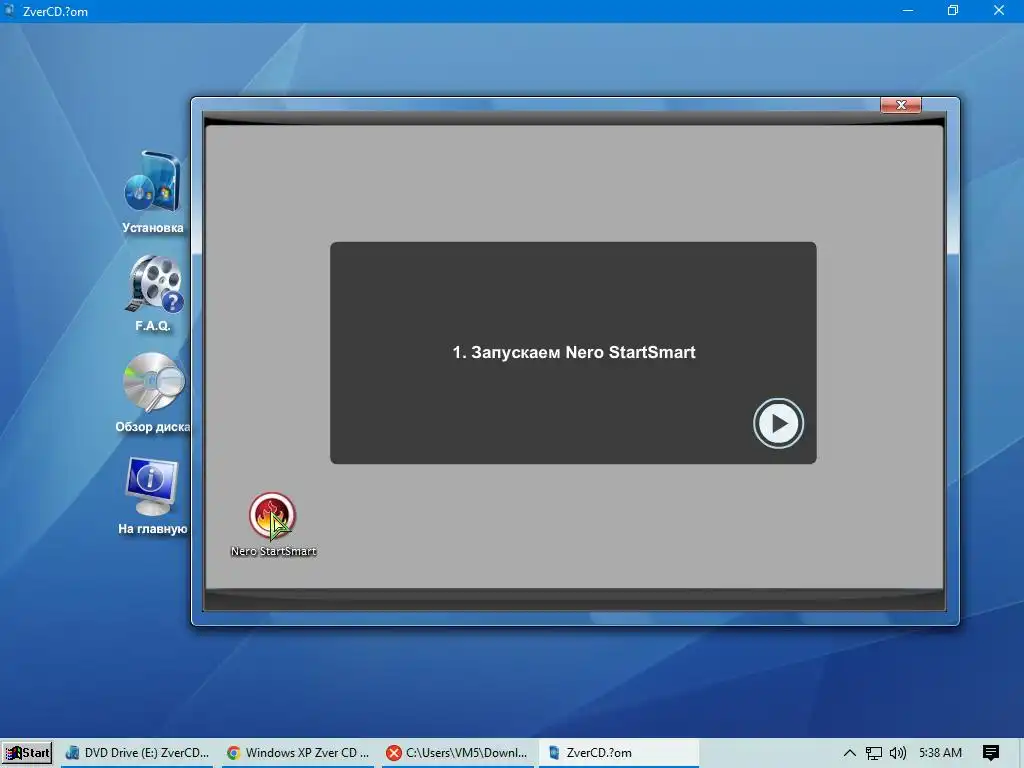Minimize the ZverCD.?om window
Image resolution: width=1024 pixels, height=768 pixels.
tap(908, 10)
